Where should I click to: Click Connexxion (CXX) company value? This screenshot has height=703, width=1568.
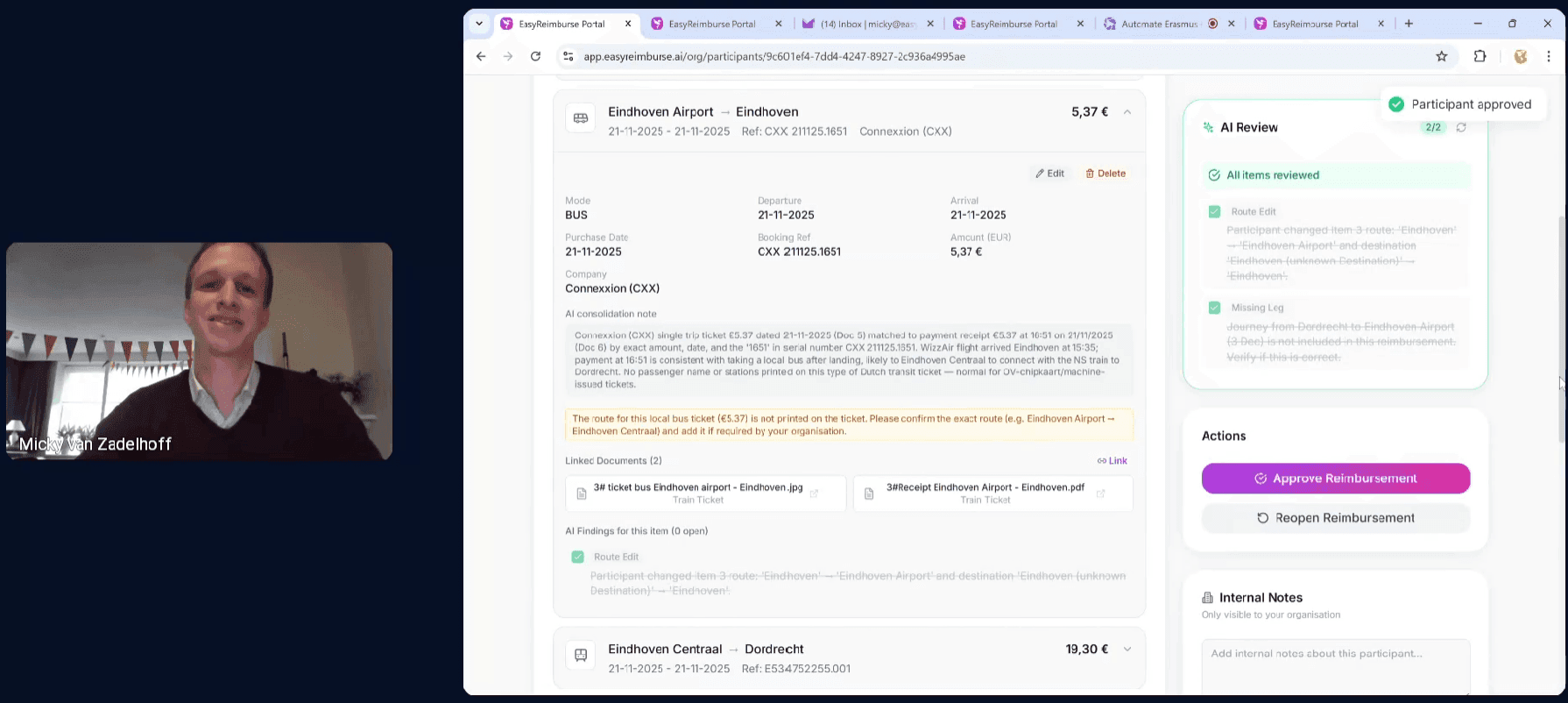click(x=612, y=288)
